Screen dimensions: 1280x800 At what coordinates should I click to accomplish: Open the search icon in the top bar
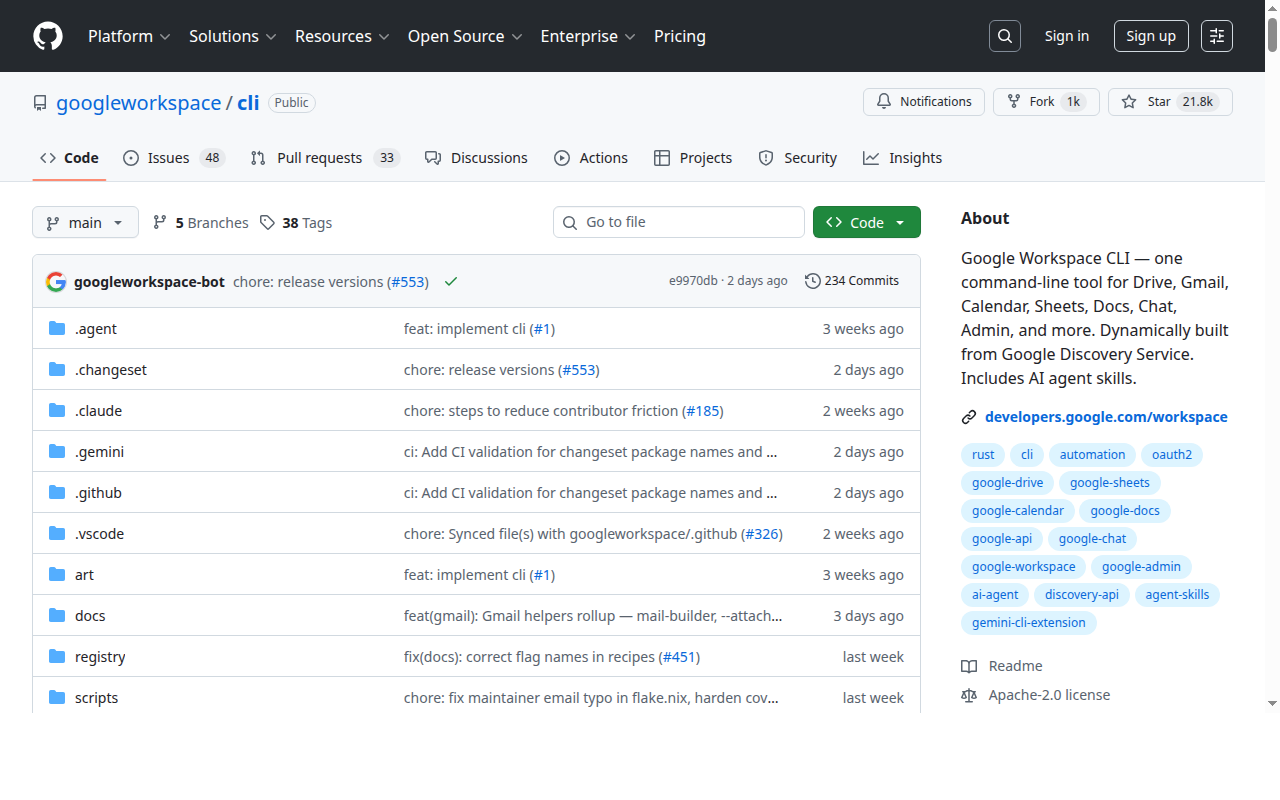click(1005, 36)
